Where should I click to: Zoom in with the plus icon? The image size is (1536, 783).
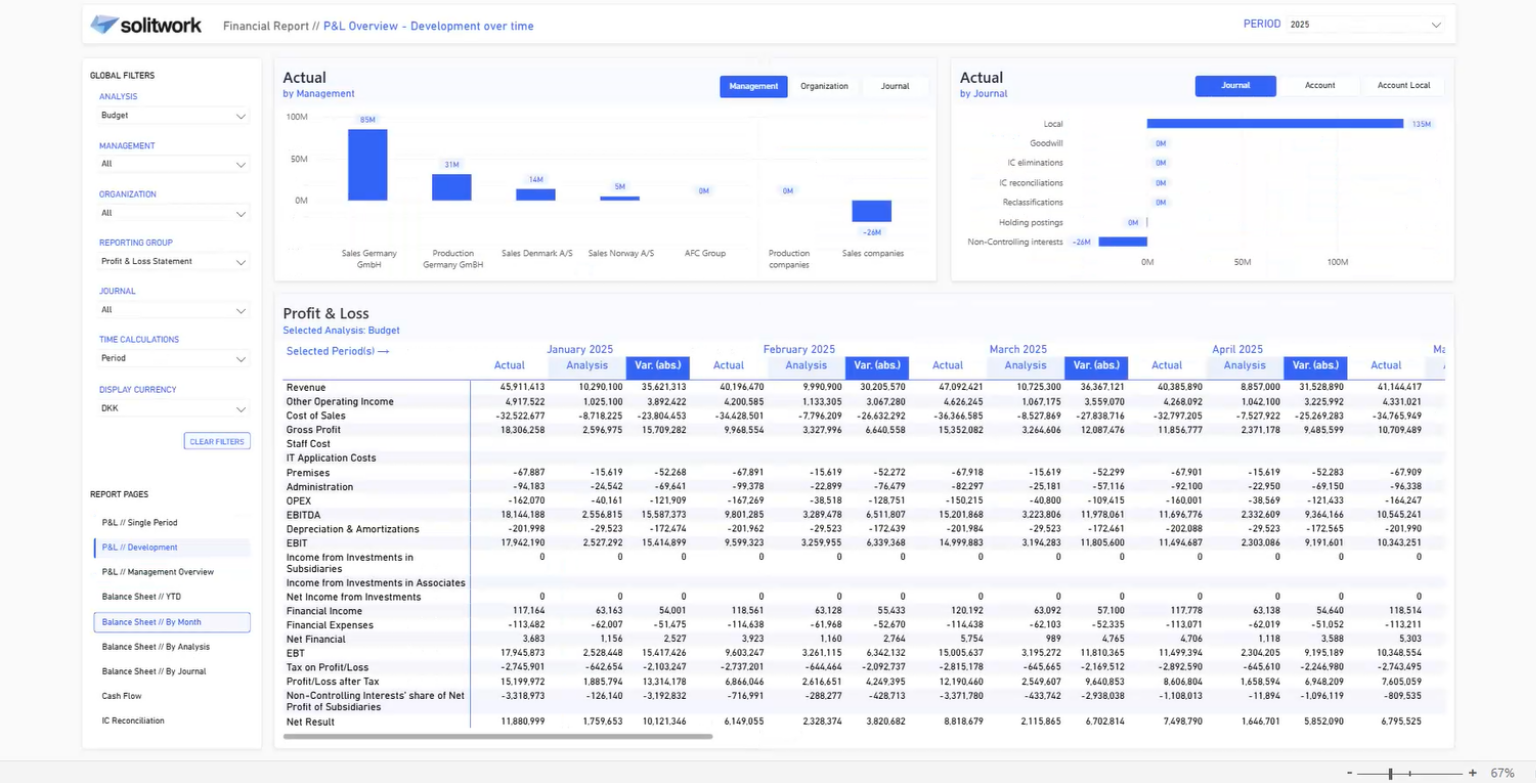pyautogui.click(x=1472, y=773)
